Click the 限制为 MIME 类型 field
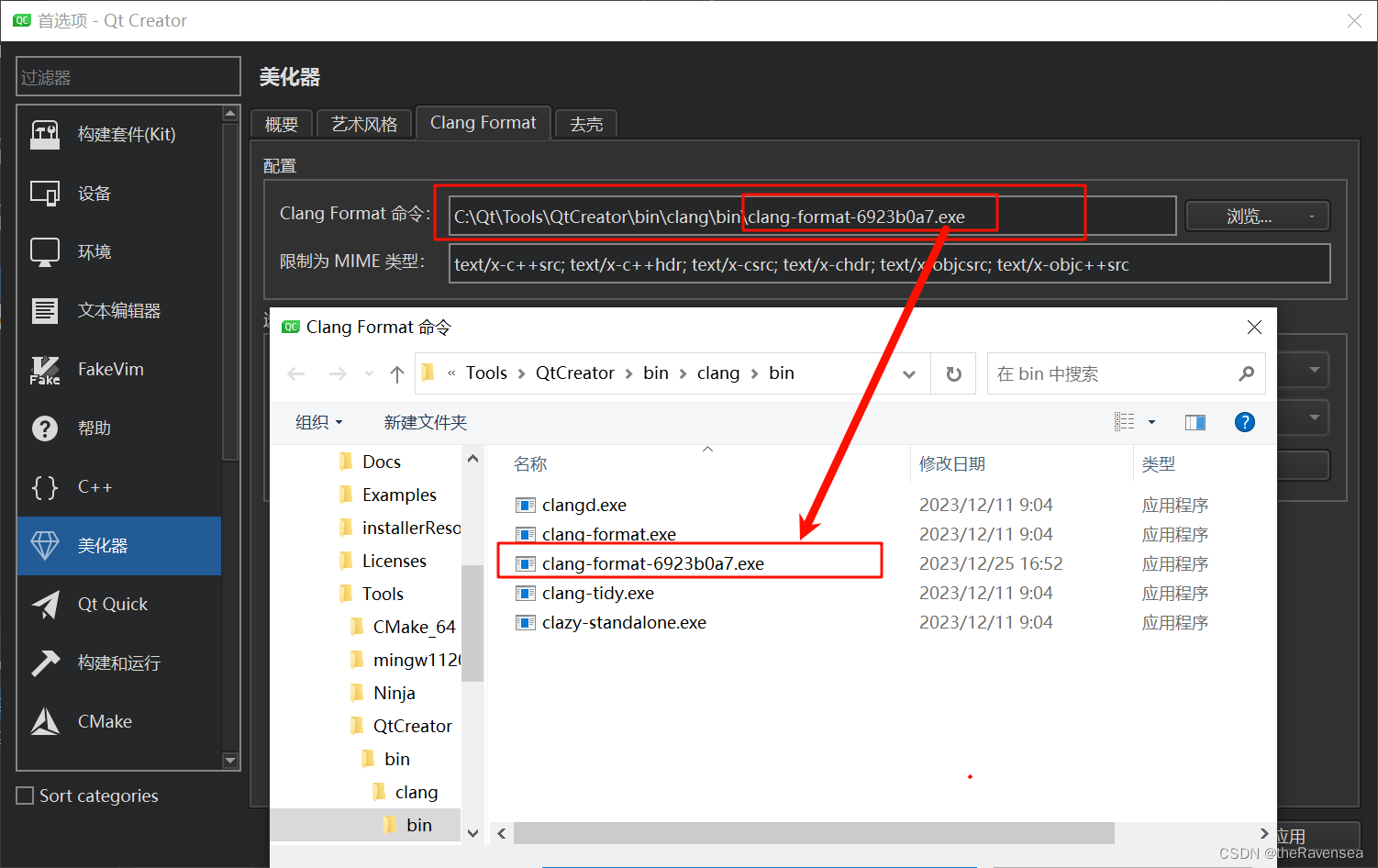The height and width of the screenshot is (868, 1378). 890,264
